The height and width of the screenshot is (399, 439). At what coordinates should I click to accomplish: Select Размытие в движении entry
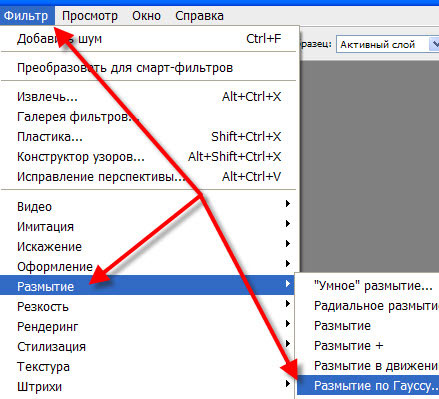click(x=368, y=366)
